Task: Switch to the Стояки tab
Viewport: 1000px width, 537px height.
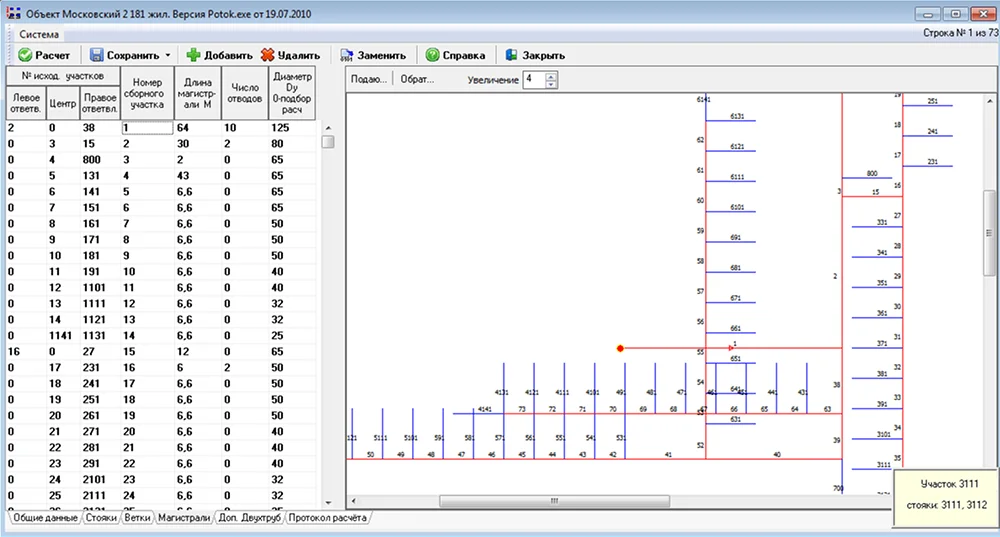Action: click(101, 518)
